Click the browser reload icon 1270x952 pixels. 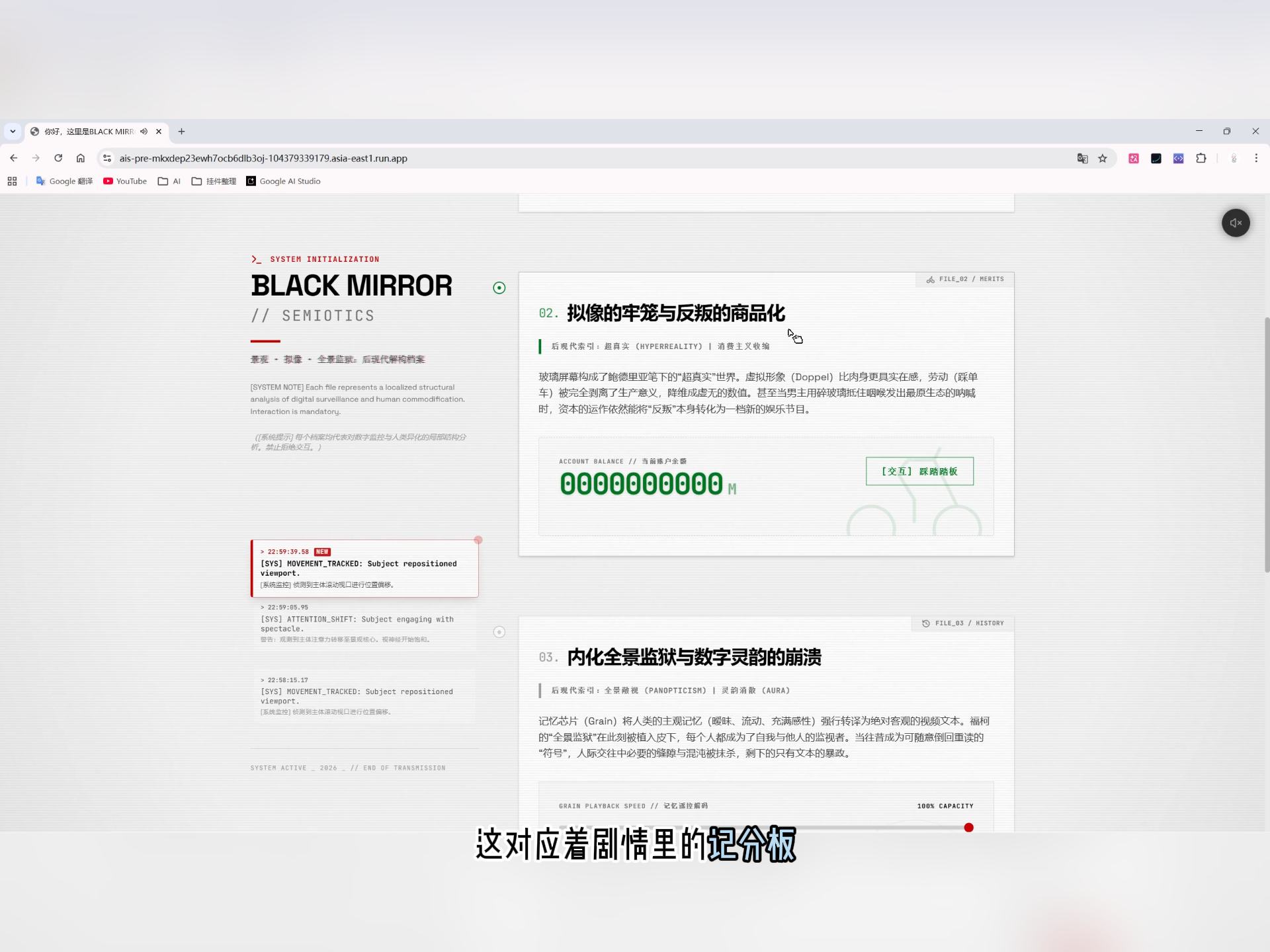pos(58,158)
